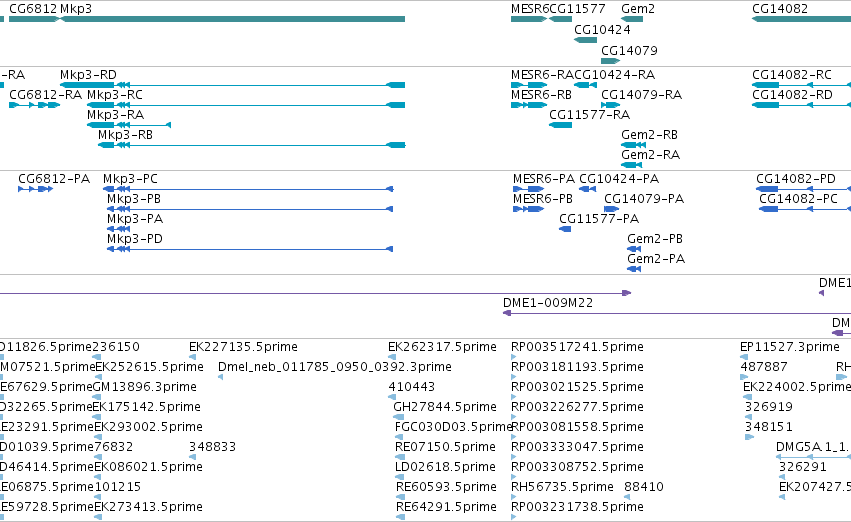Open the CG14079-PA protein label
Image resolution: width=851 pixels, height=522 pixels.
[644, 199]
